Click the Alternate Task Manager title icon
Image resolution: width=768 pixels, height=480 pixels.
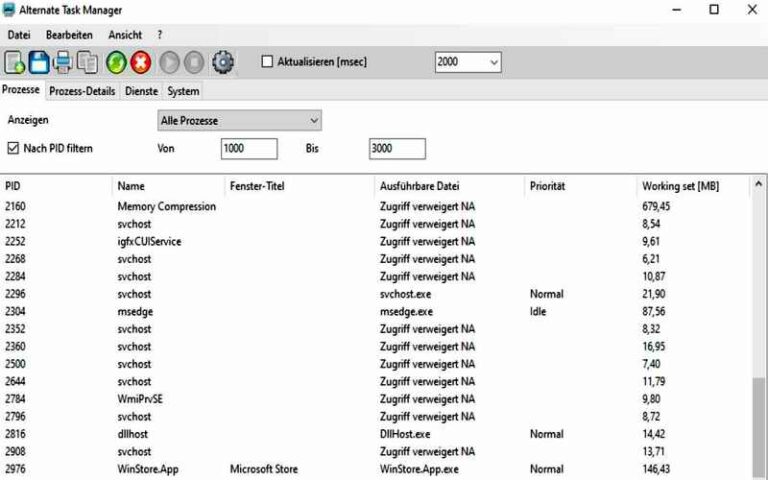[8, 10]
